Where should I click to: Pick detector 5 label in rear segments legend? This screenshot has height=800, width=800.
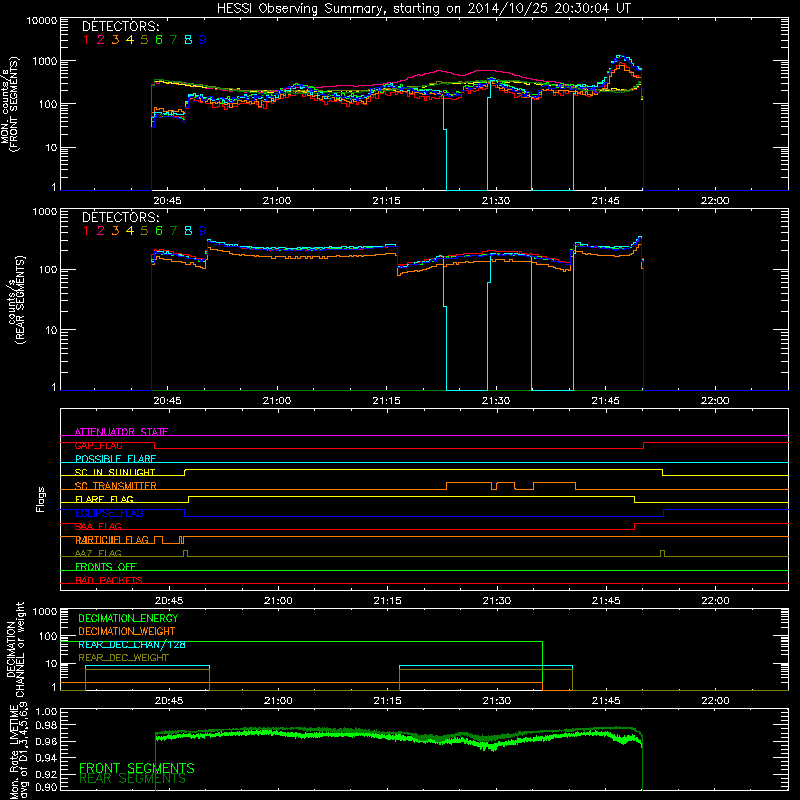144,231
